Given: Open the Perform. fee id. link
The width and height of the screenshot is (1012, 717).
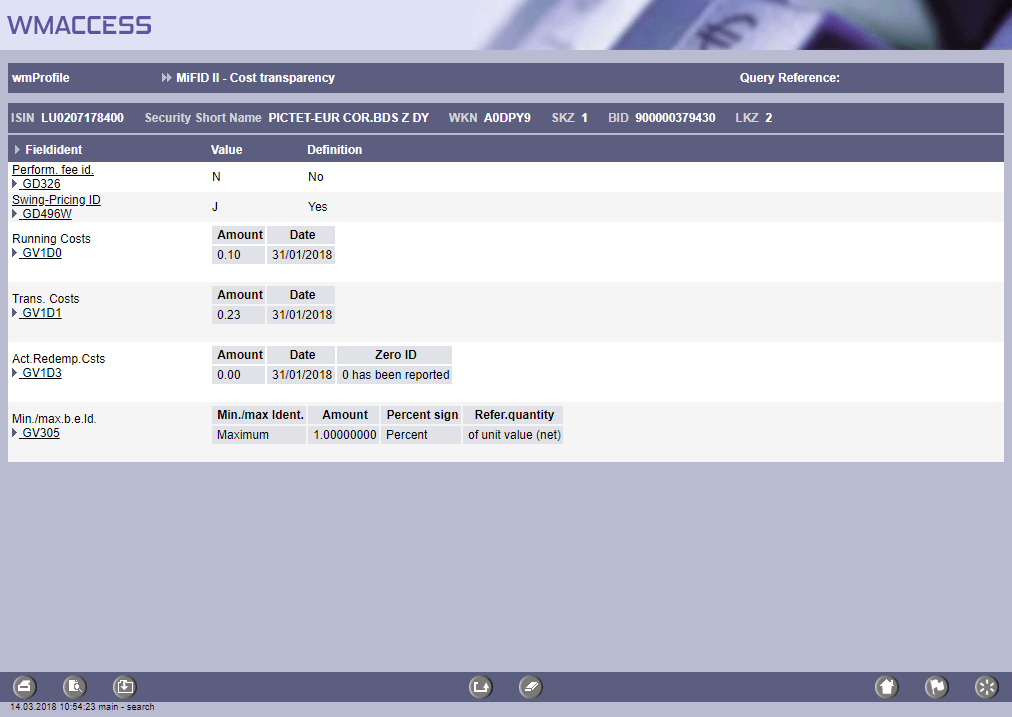Looking at the screenshot, I should click(53, 170).
